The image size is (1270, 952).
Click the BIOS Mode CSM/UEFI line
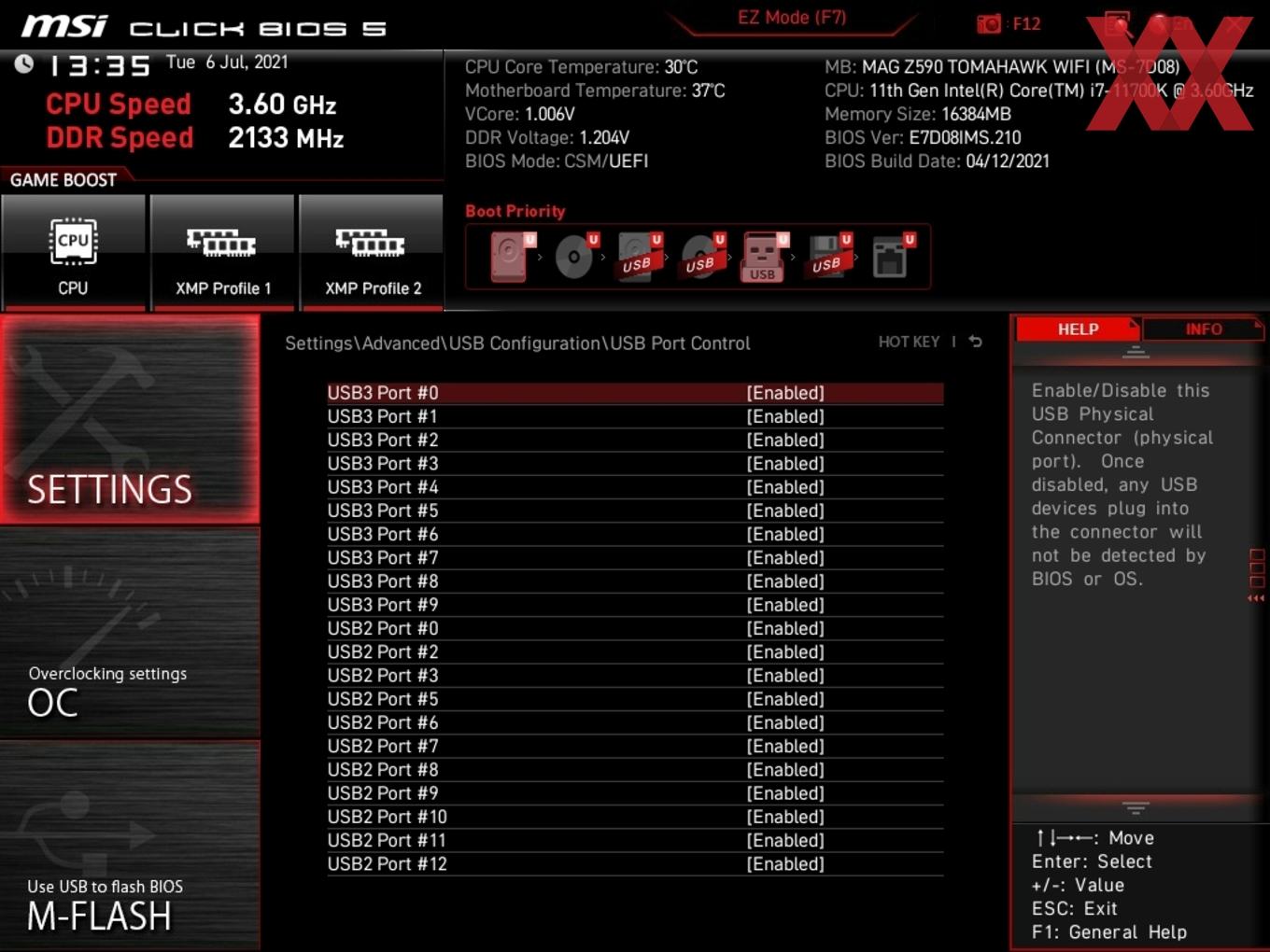pos(557,161)
